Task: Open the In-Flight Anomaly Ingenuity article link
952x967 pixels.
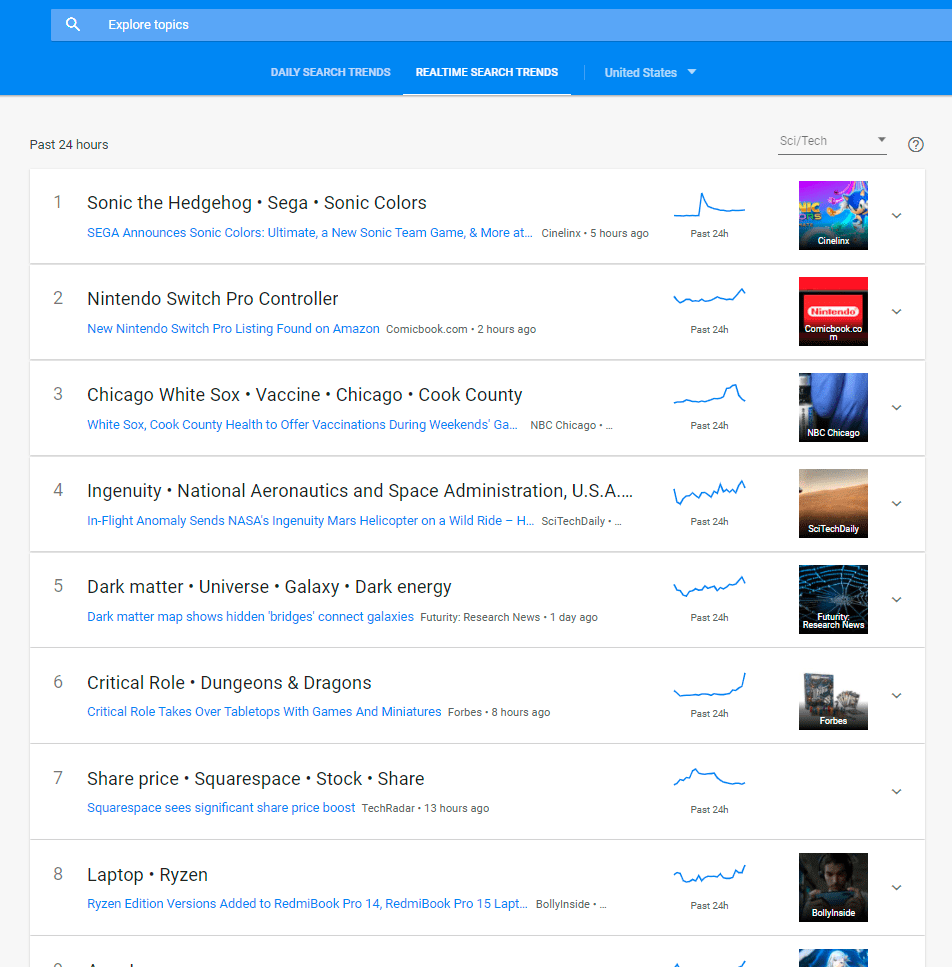Action: [x=311, y=521]
